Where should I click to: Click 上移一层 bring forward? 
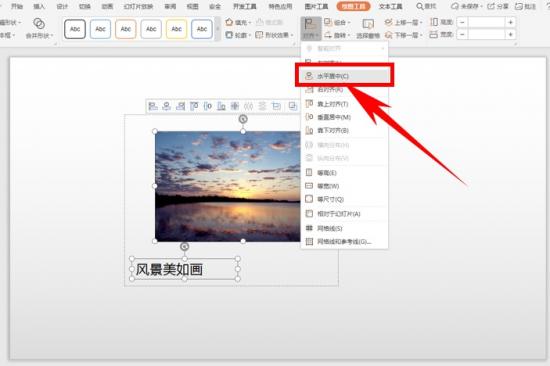point(403,22)
